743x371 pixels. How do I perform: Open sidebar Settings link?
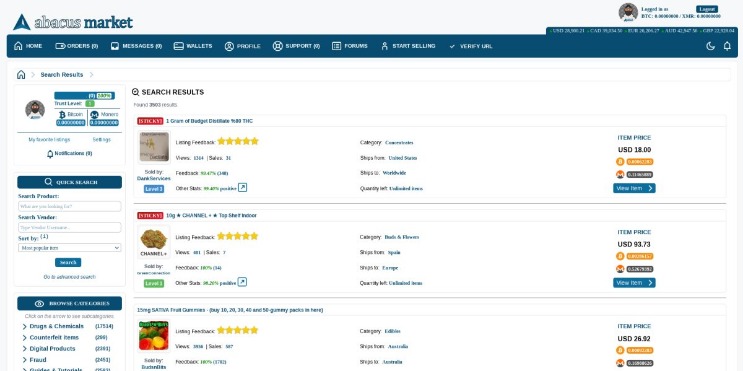[102, 140]
